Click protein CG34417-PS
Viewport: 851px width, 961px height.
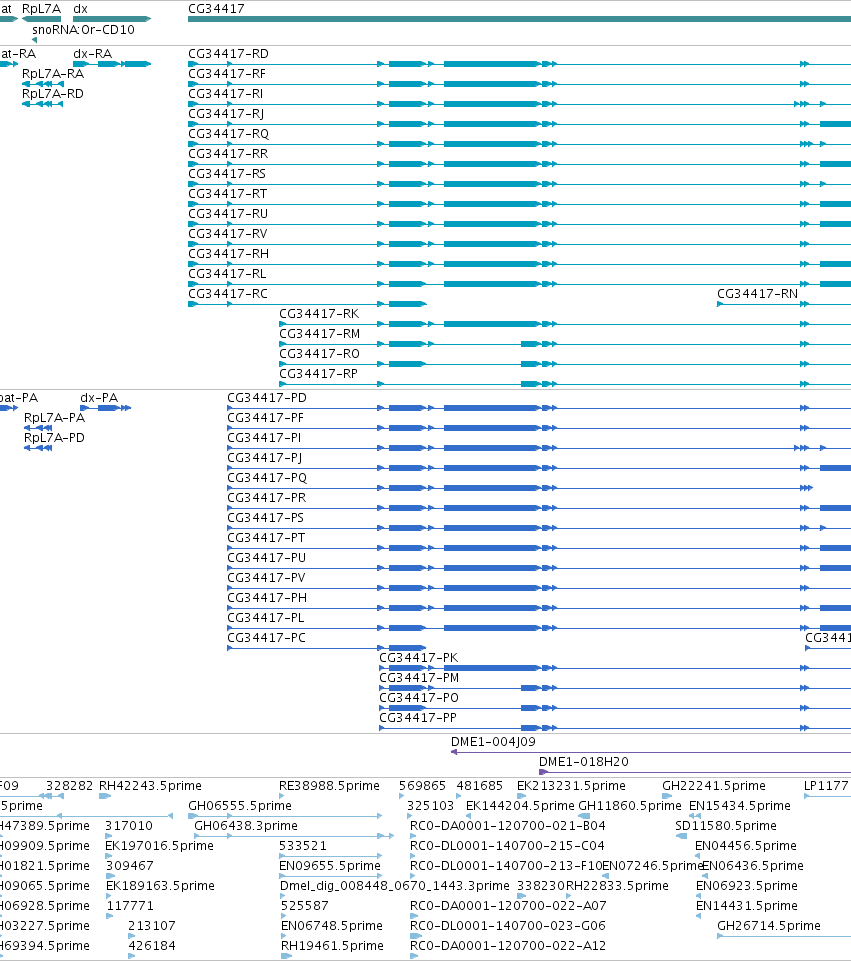coord(266,518)
